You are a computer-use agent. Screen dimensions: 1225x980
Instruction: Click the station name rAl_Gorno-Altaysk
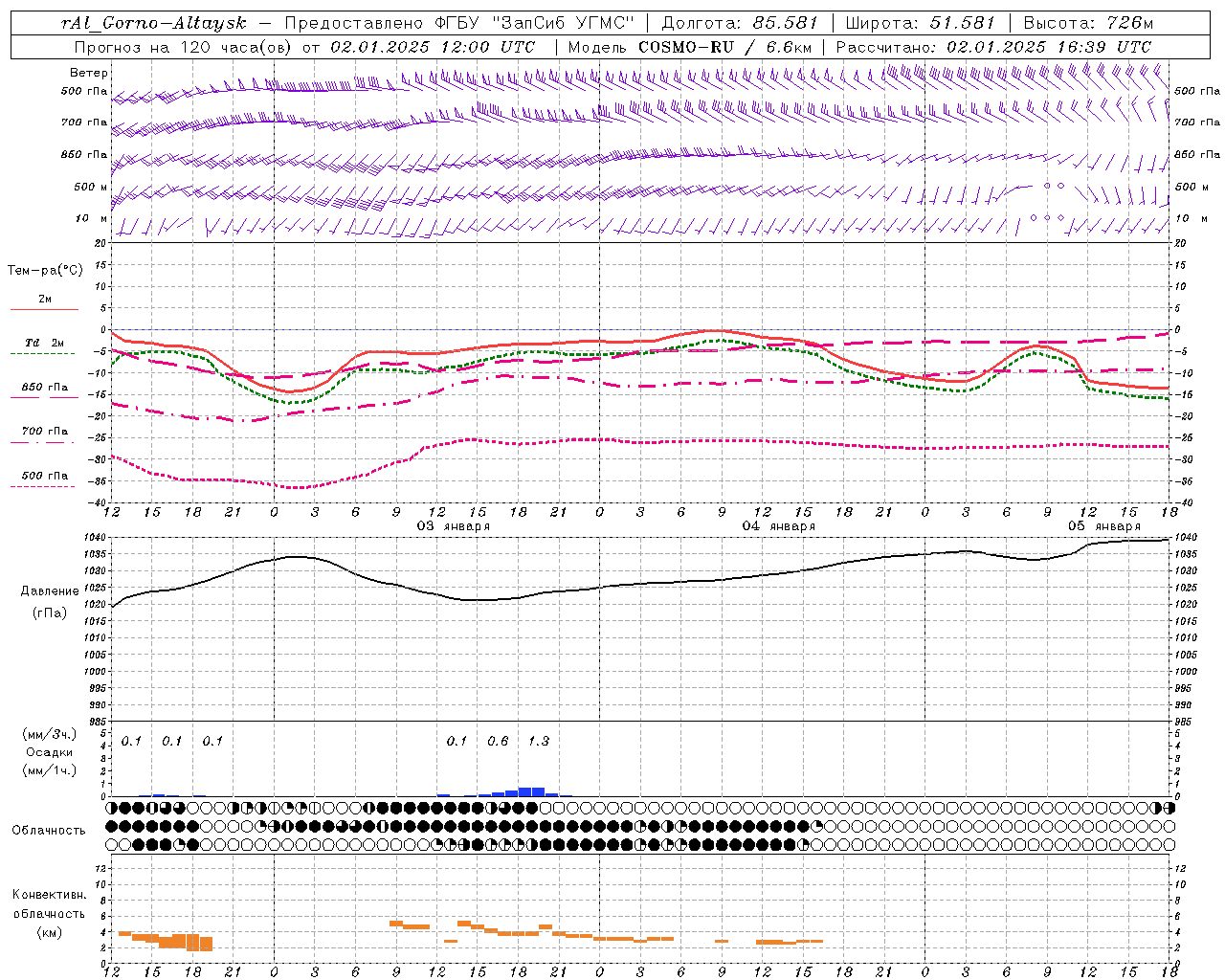point(153,23)
